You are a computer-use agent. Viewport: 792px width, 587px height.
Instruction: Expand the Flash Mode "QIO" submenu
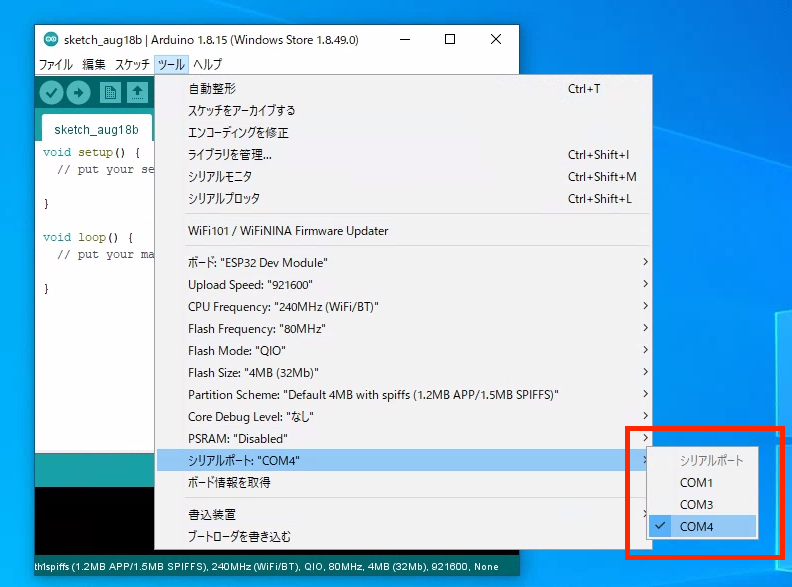(x=403, y=351)
